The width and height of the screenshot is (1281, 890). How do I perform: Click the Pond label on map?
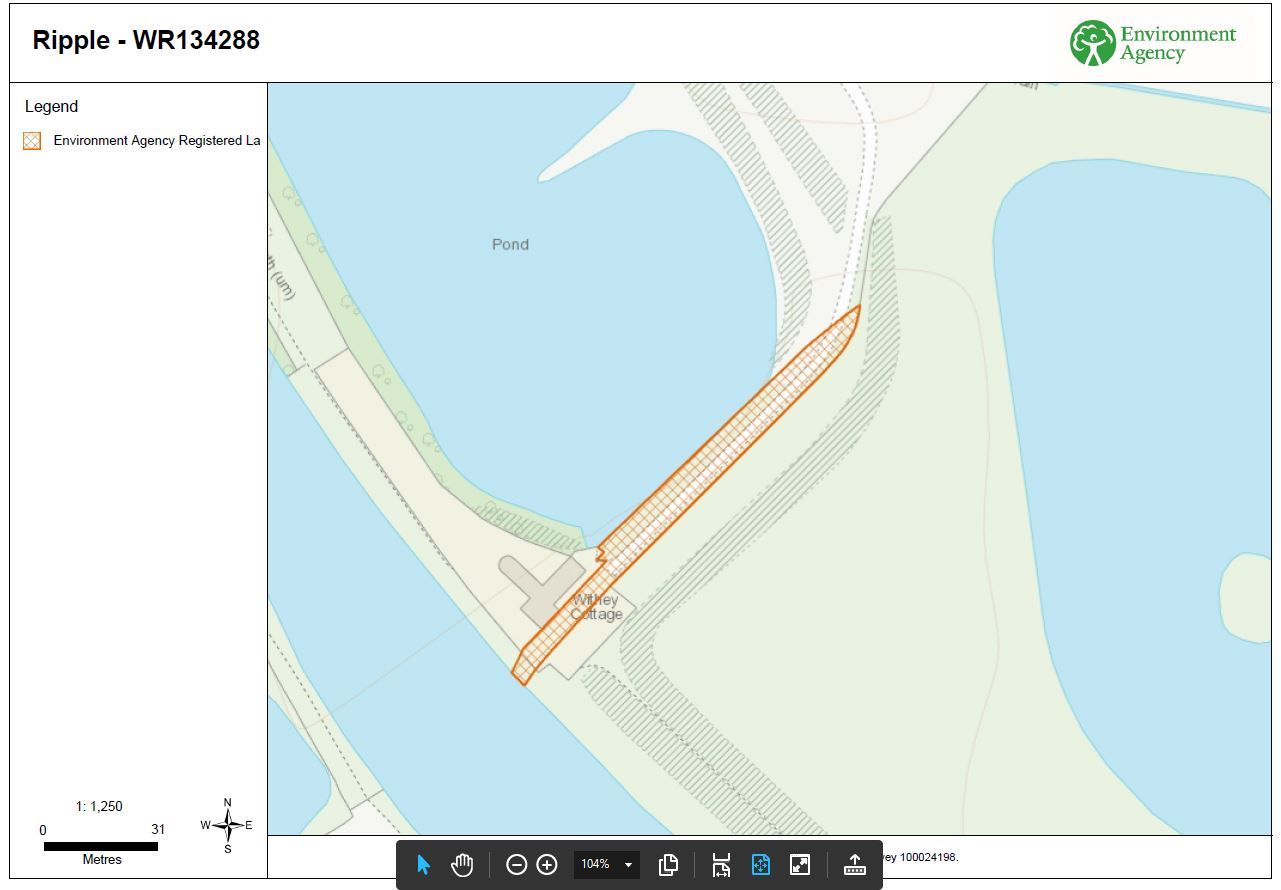click(x=510, y=244)
